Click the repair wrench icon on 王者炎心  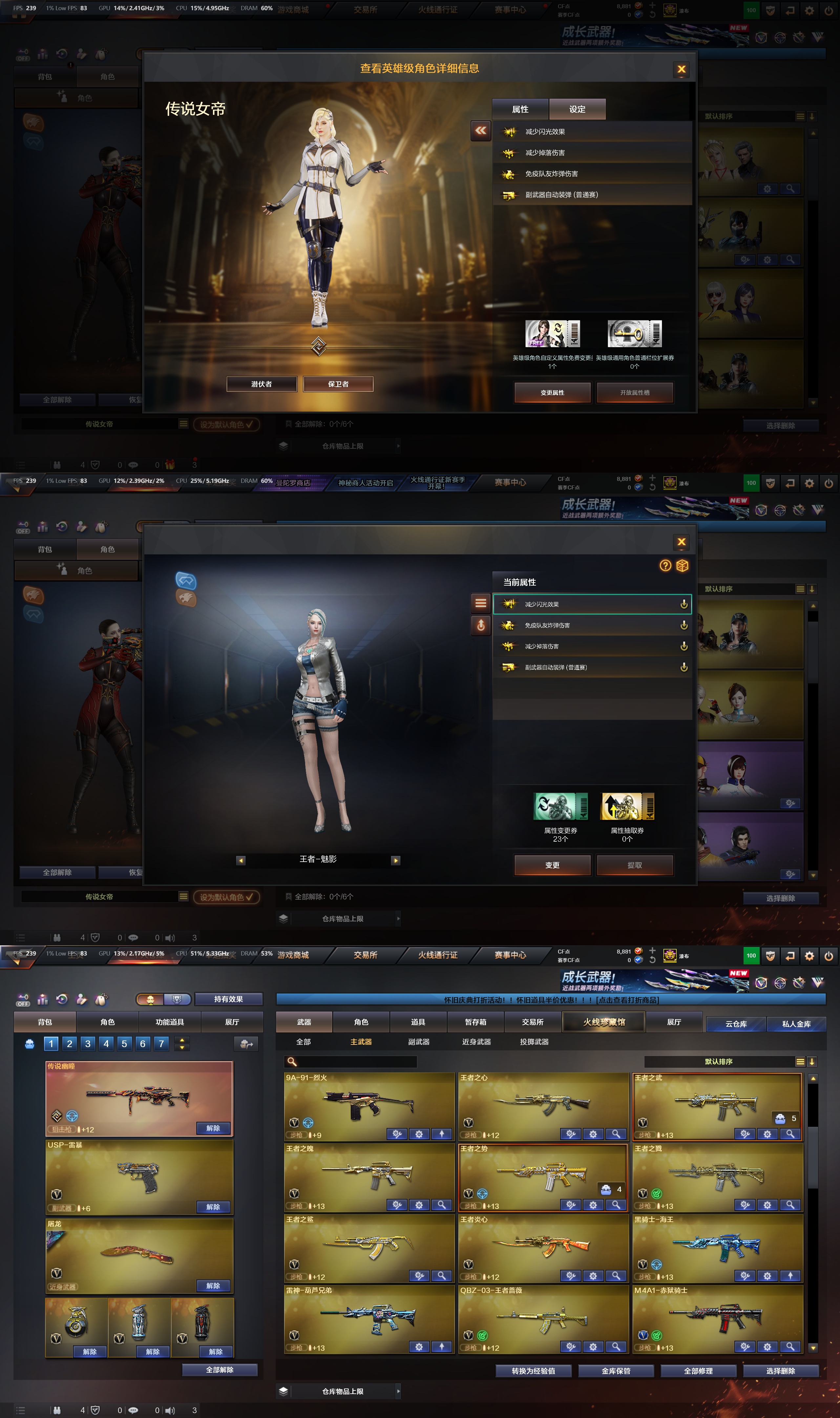(x=571, y=1275)
